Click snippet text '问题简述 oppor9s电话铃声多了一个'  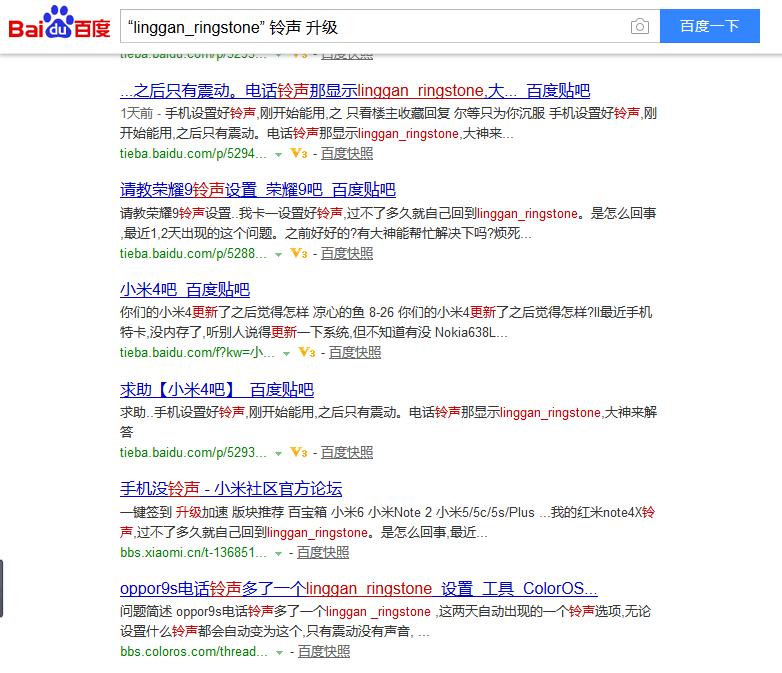click(222, 611)
